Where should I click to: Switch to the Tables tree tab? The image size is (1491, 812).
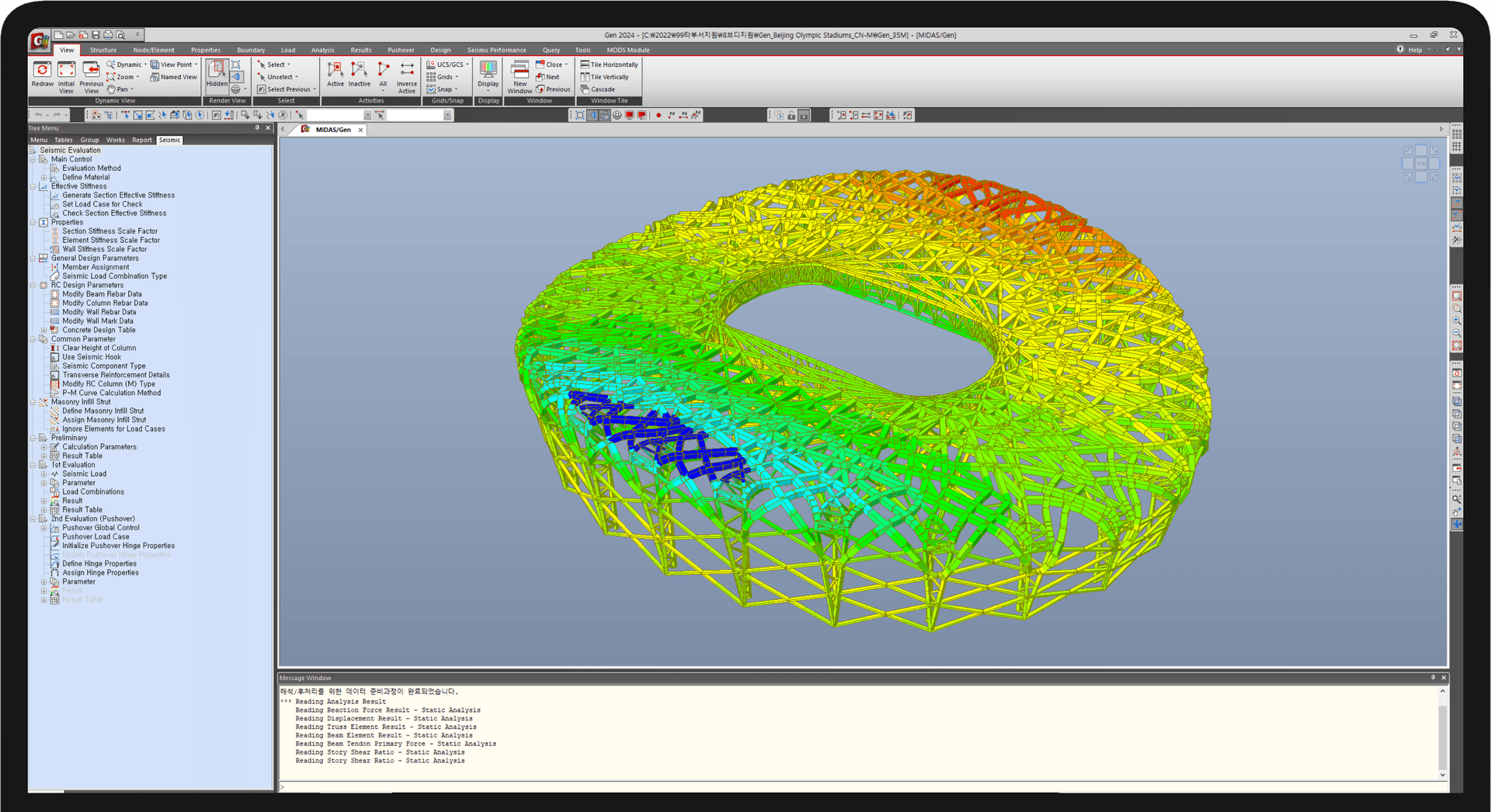(64, 141)
